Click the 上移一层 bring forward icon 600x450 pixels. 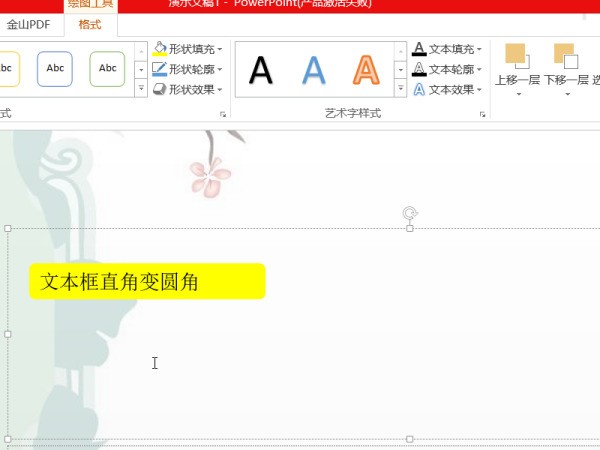[x=517, y=56]
